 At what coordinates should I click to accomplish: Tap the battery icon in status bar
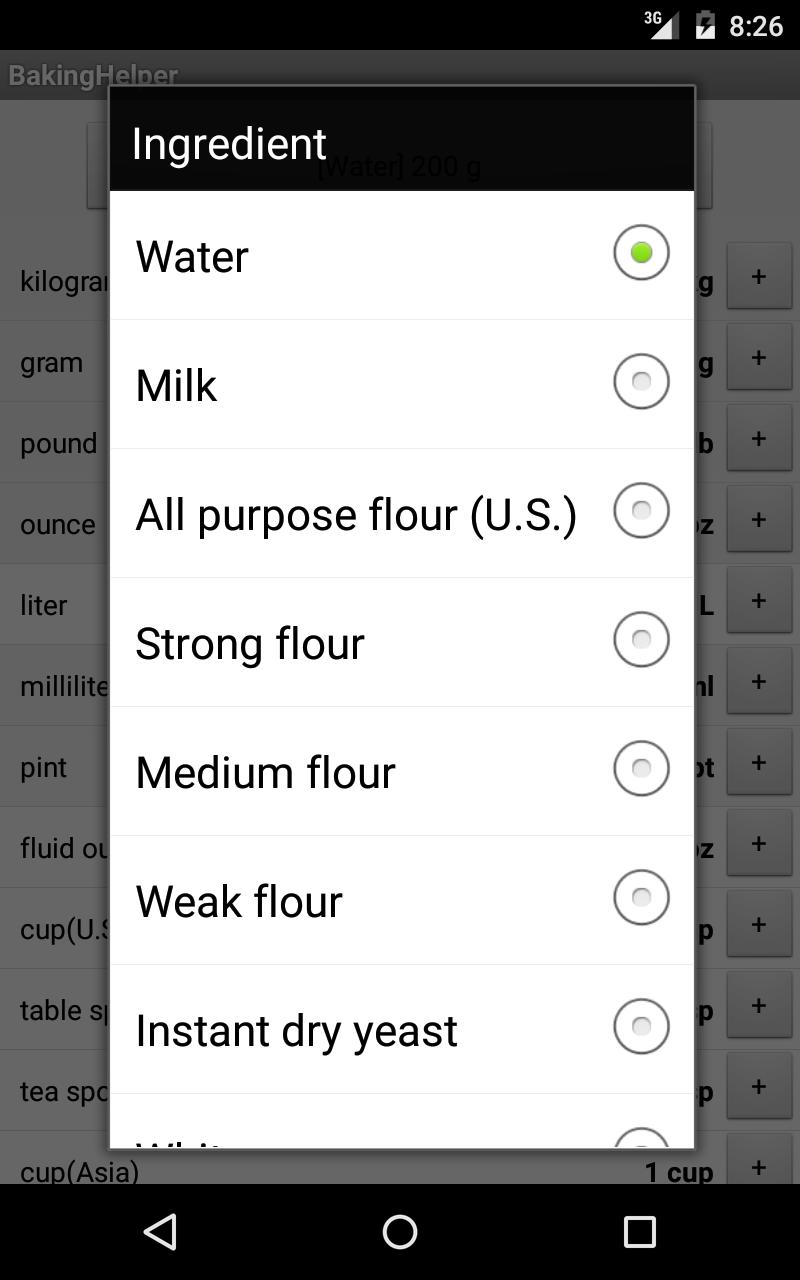(x=705, y=25)
